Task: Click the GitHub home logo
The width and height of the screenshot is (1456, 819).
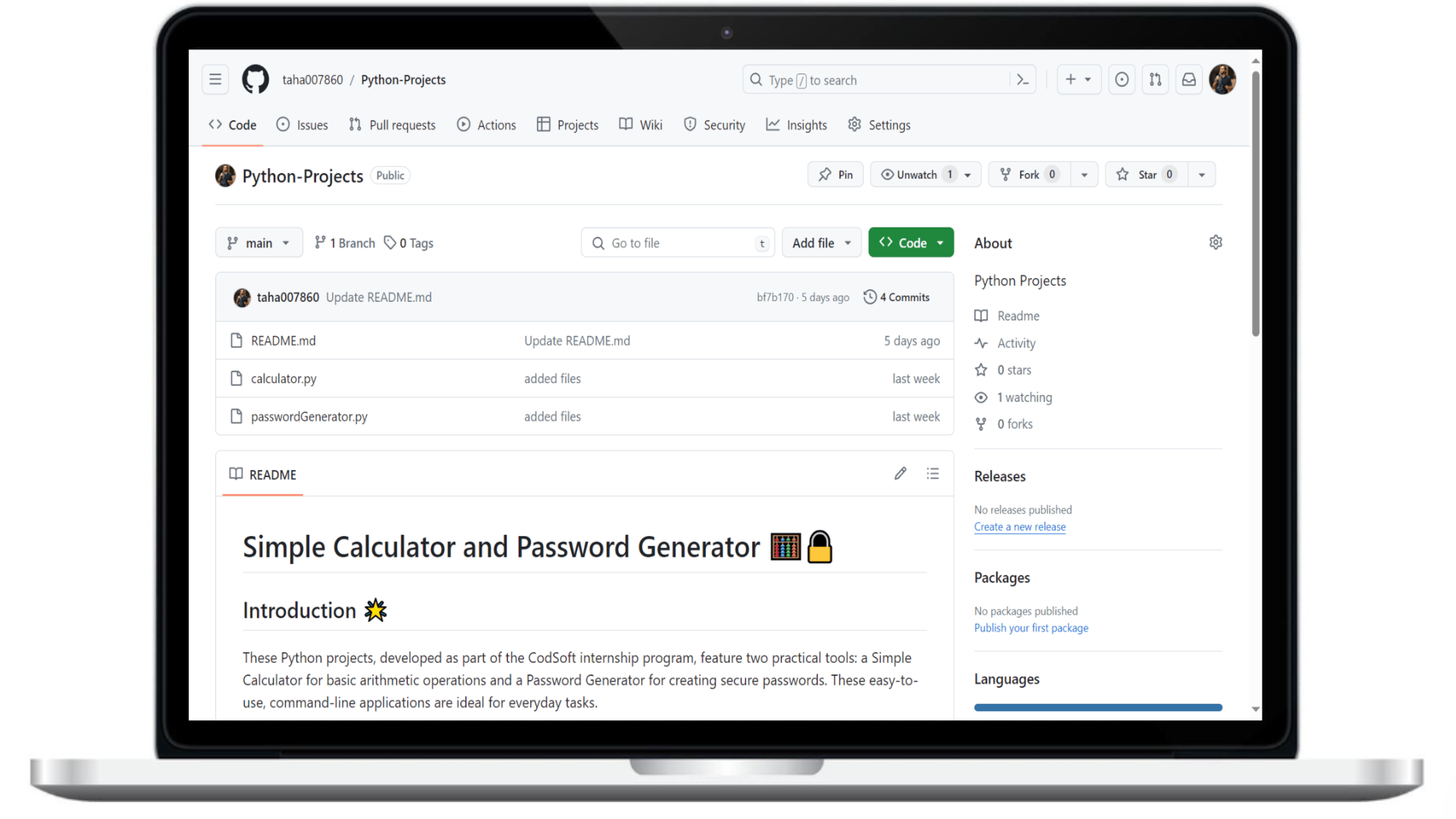Action: click(x=255, y=79)
